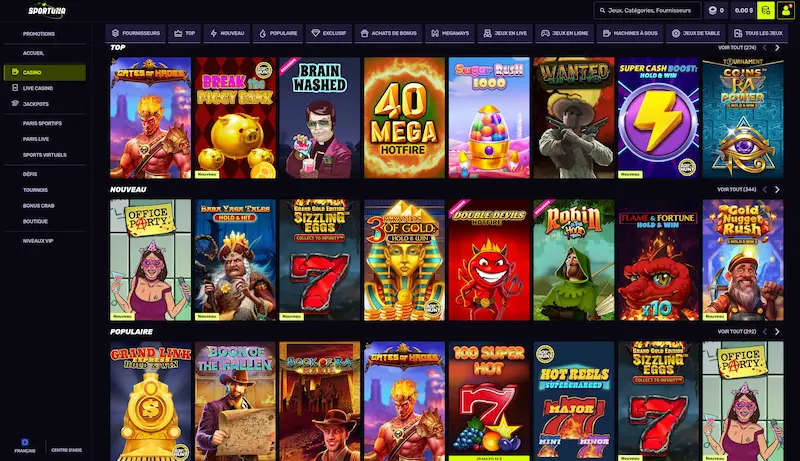The image size is (800, 461).
Task: Click the Tous les jeux icon
Action: (738, 33)
